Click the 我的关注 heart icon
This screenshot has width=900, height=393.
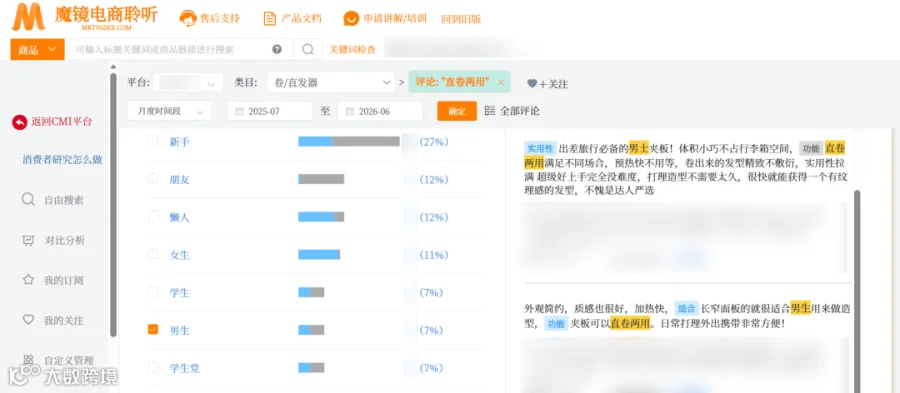(28, 320)
